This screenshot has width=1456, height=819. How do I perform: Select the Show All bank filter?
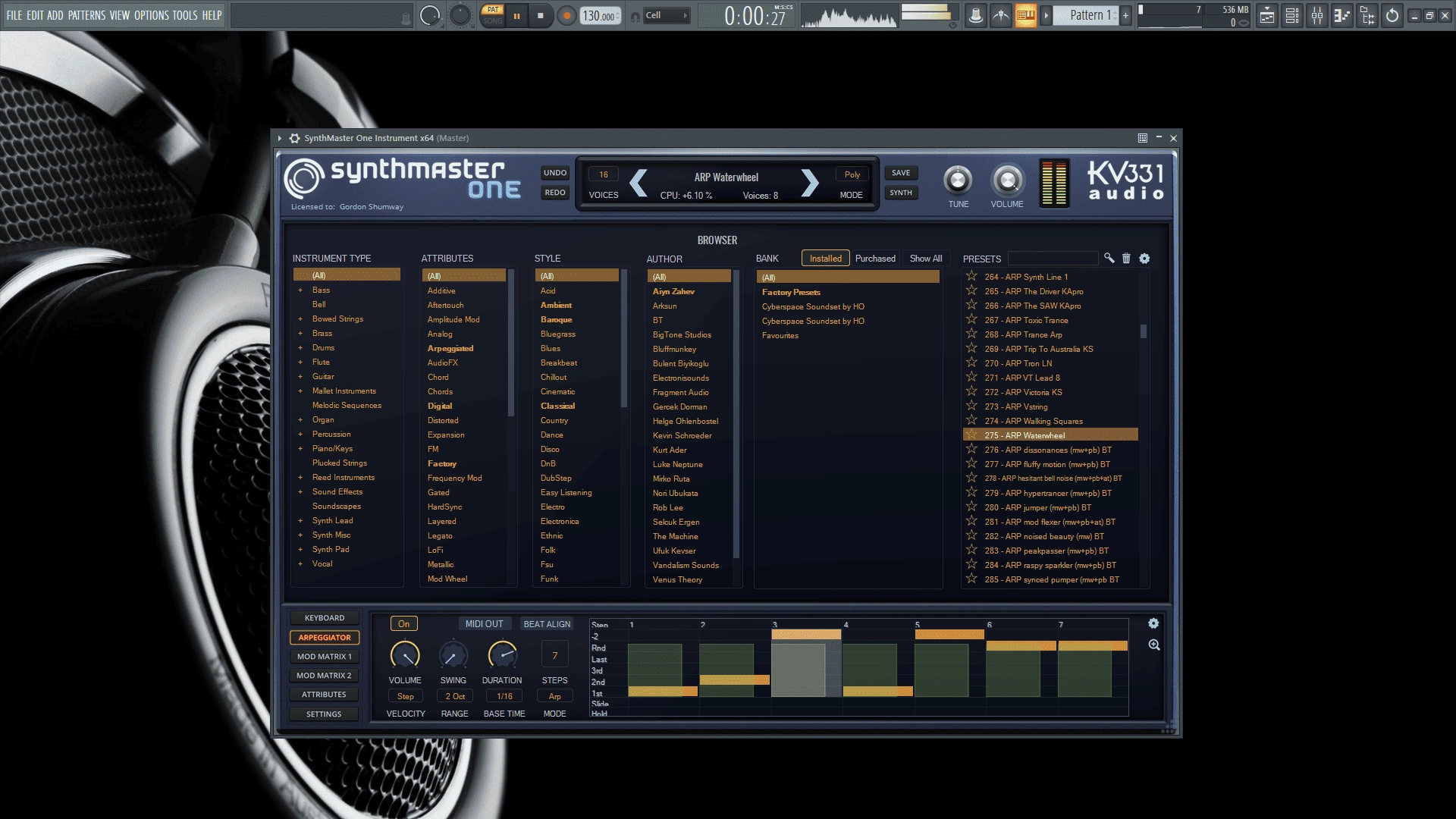pyautogui.click(x=926, y=259)
